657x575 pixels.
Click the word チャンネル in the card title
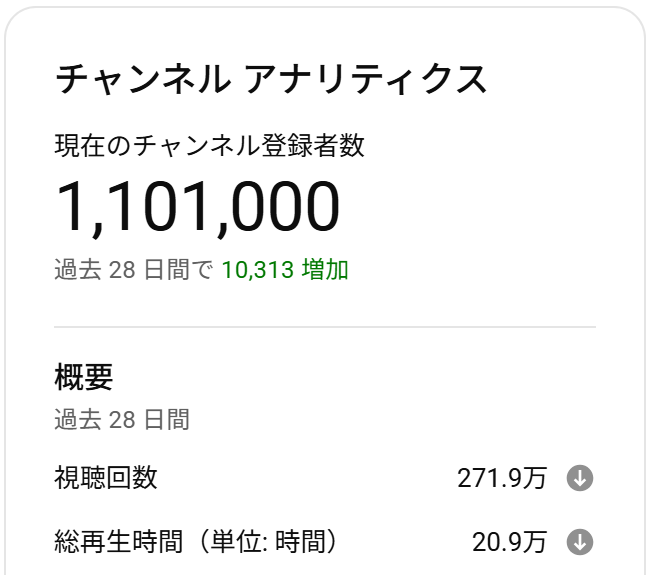click(x=143, y=79)
